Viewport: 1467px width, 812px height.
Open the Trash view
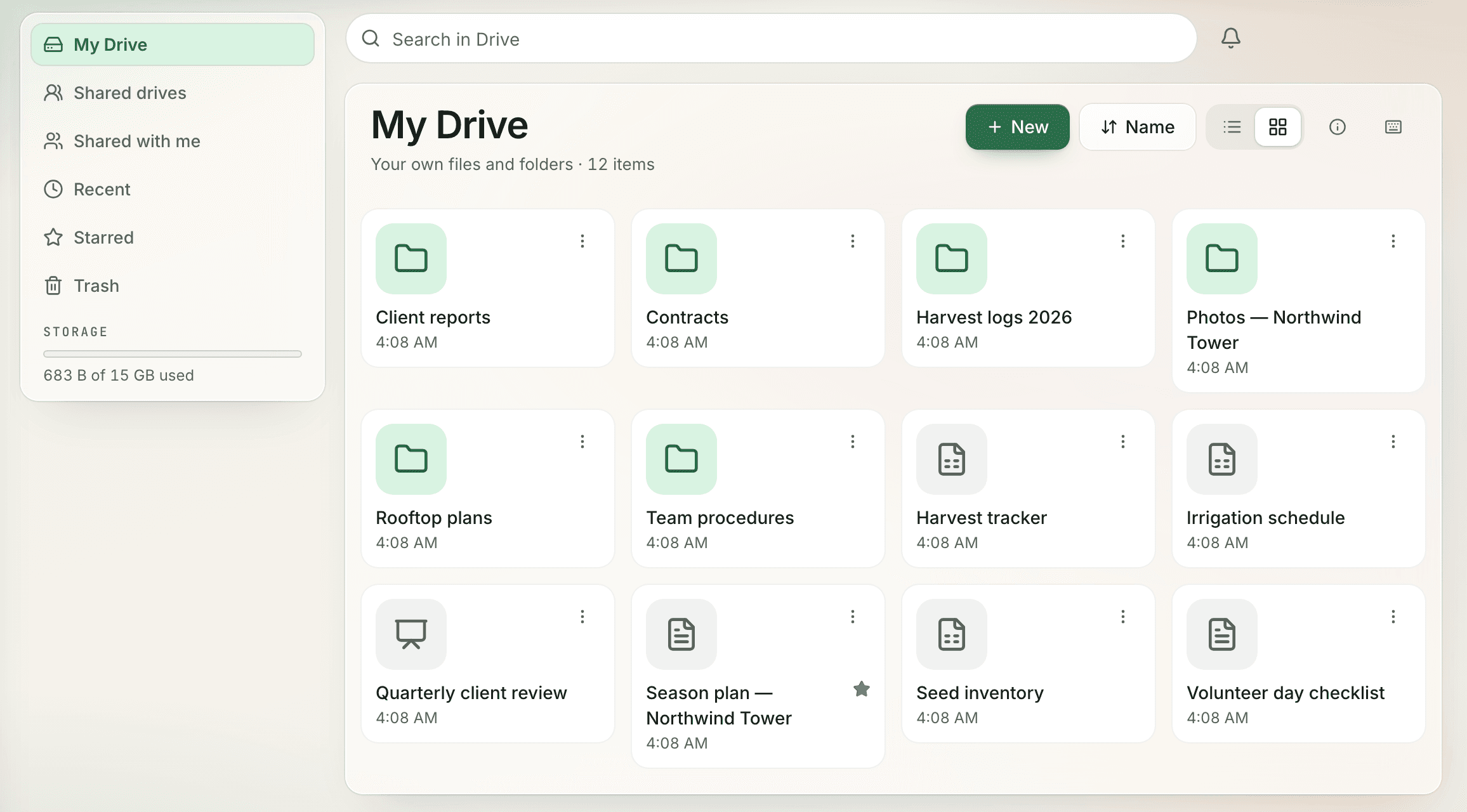[173, 285]
